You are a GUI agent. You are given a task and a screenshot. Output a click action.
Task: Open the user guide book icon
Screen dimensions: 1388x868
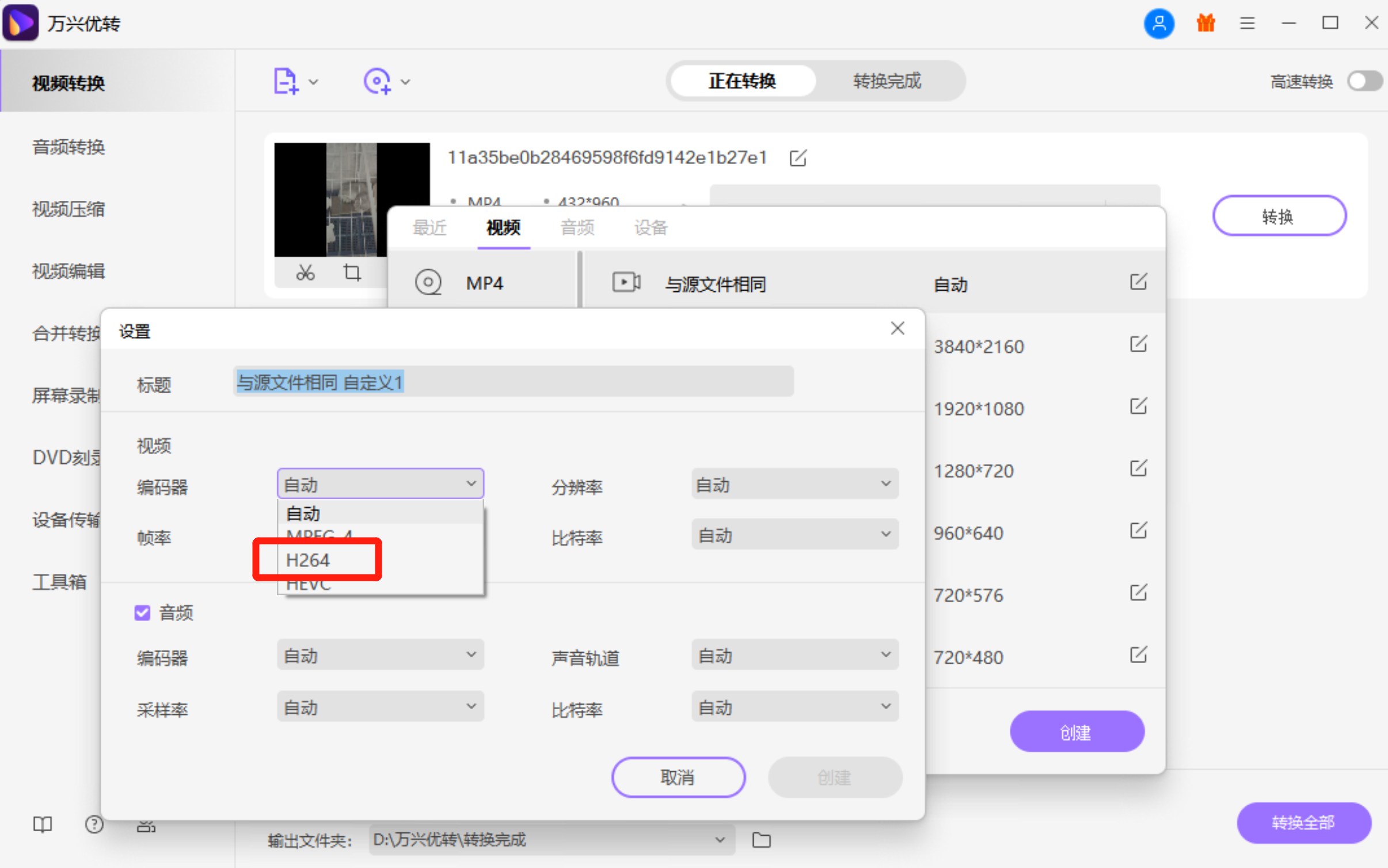(x=42, y=824)
